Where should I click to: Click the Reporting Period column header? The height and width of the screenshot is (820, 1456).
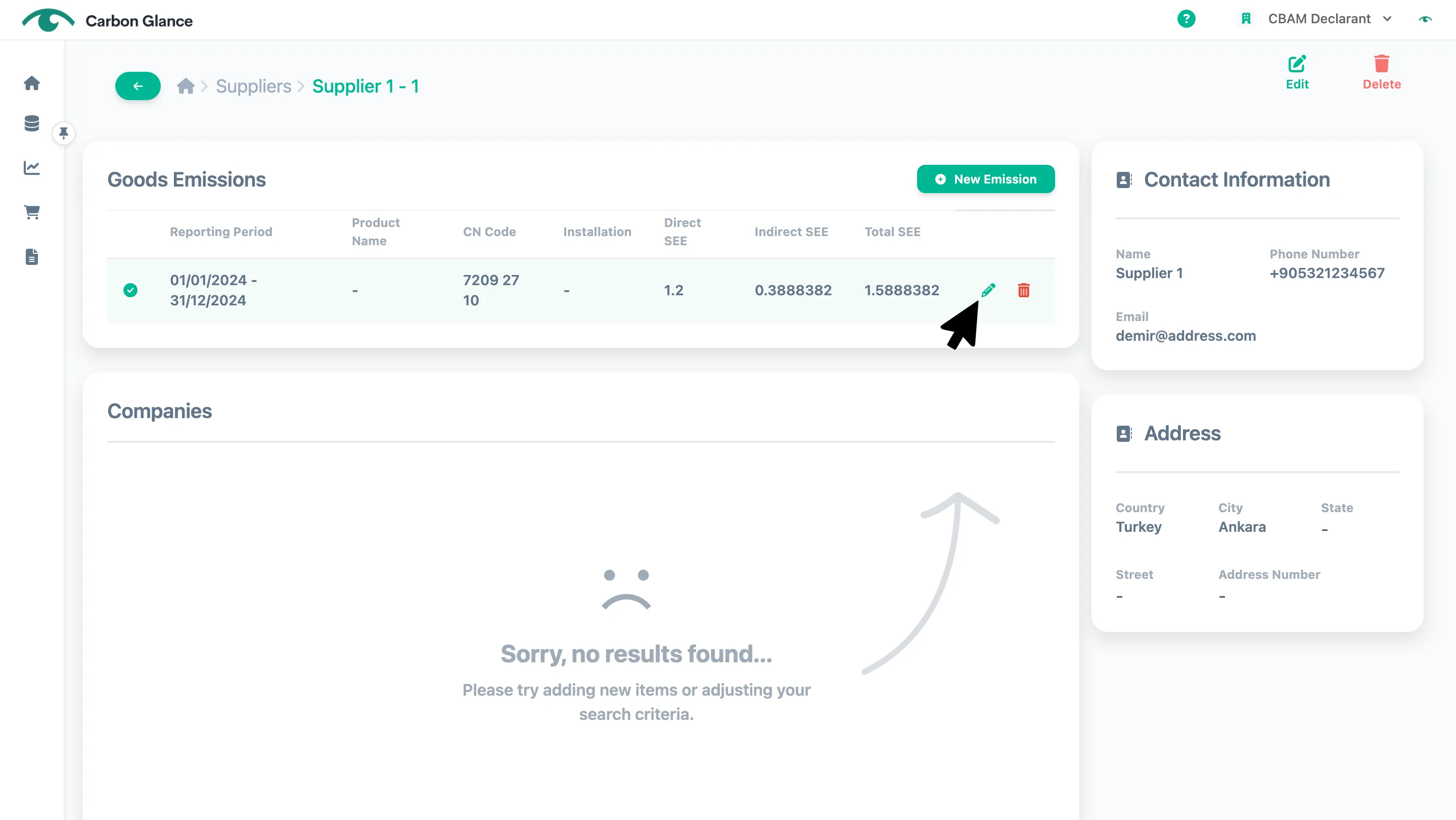coord(221,232)
